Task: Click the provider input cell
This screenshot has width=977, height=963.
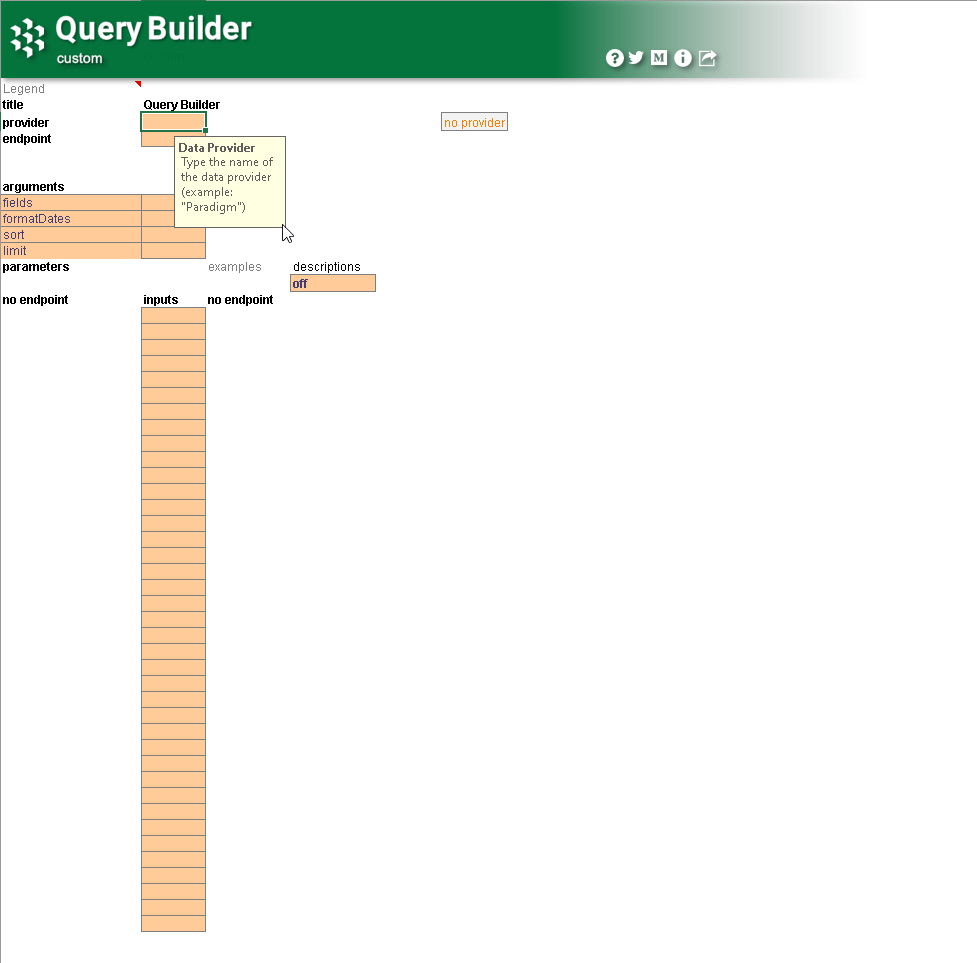Action: point(173,121)
